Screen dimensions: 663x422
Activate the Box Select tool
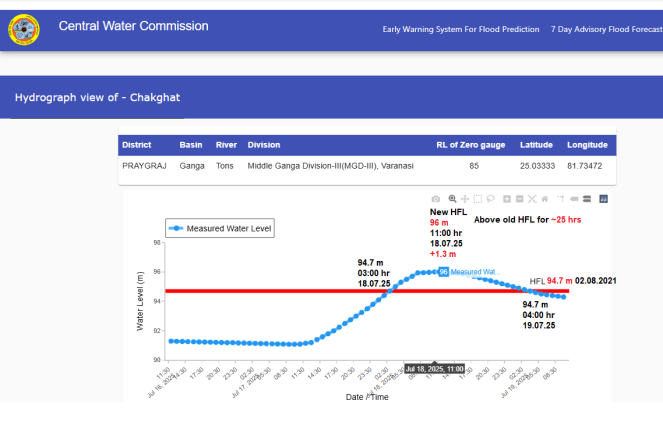click(477, 199)
